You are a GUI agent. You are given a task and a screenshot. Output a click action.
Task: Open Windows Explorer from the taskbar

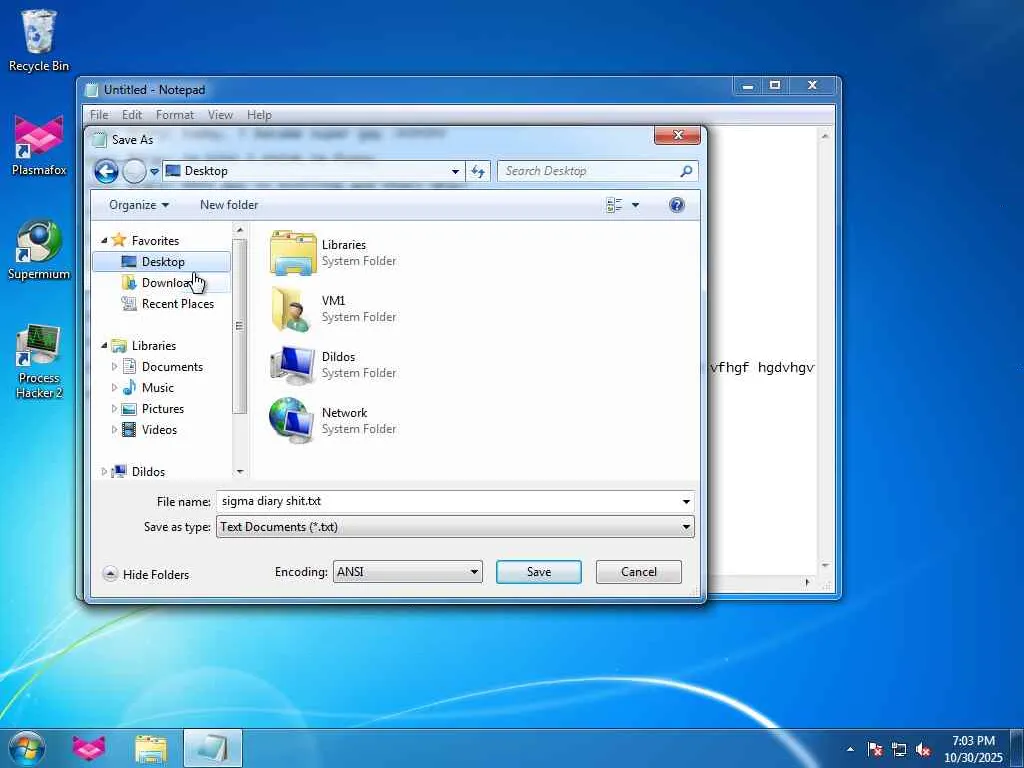(151, 748)
